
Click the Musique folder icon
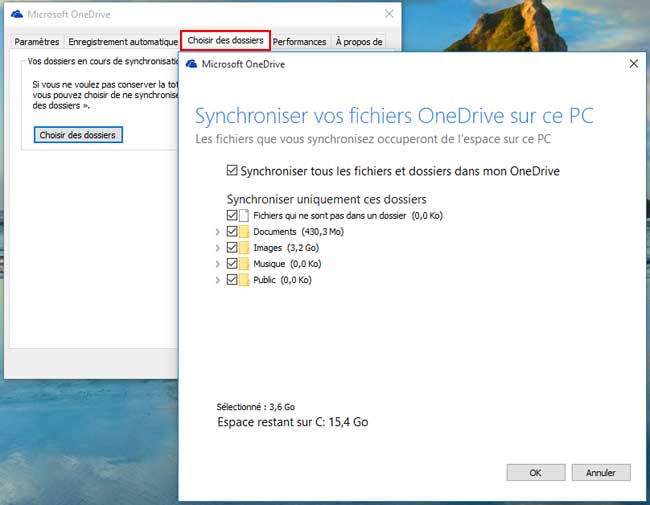click(x=244, y=264)
